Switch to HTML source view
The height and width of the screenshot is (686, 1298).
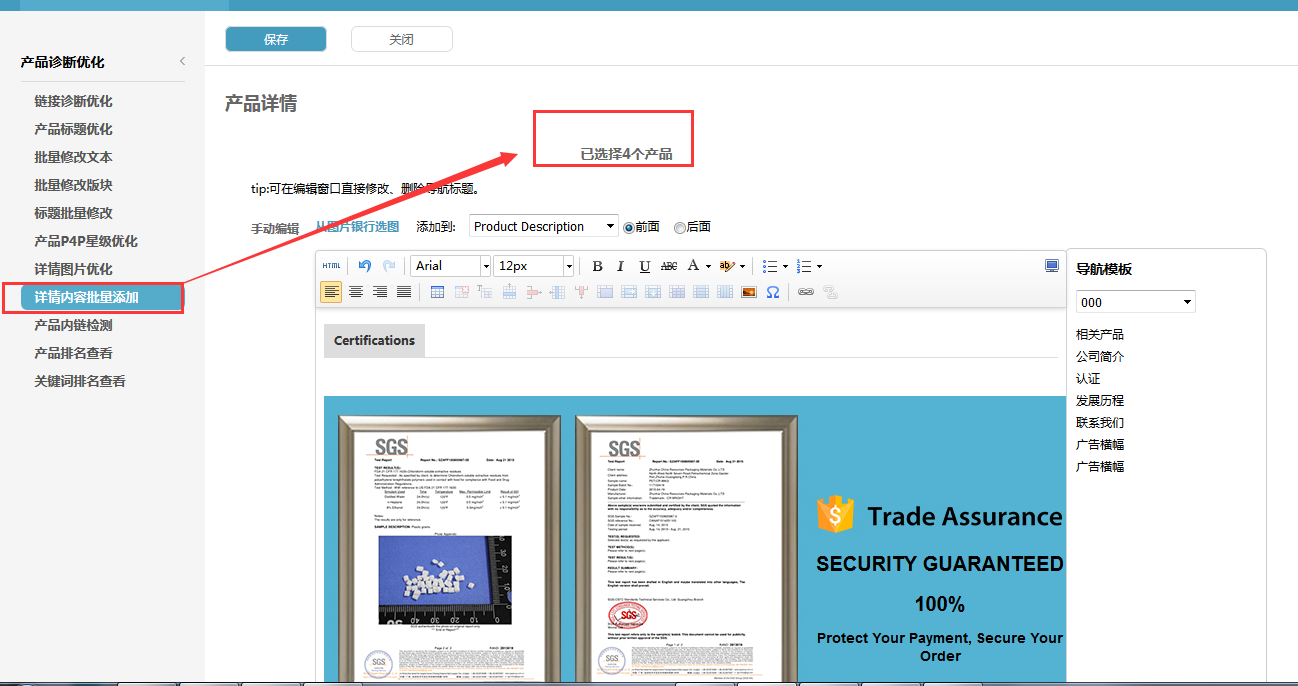[x=332, y=266]
